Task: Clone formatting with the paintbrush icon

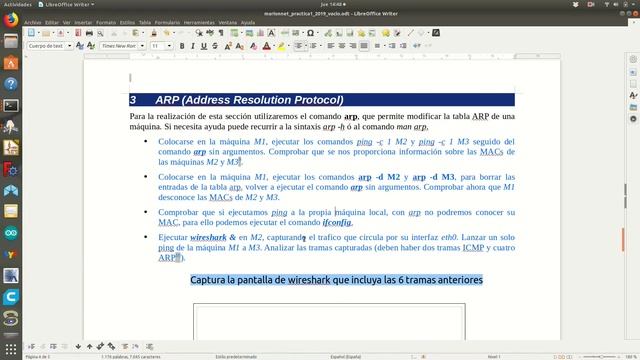Action: click(x=154, y=33)
